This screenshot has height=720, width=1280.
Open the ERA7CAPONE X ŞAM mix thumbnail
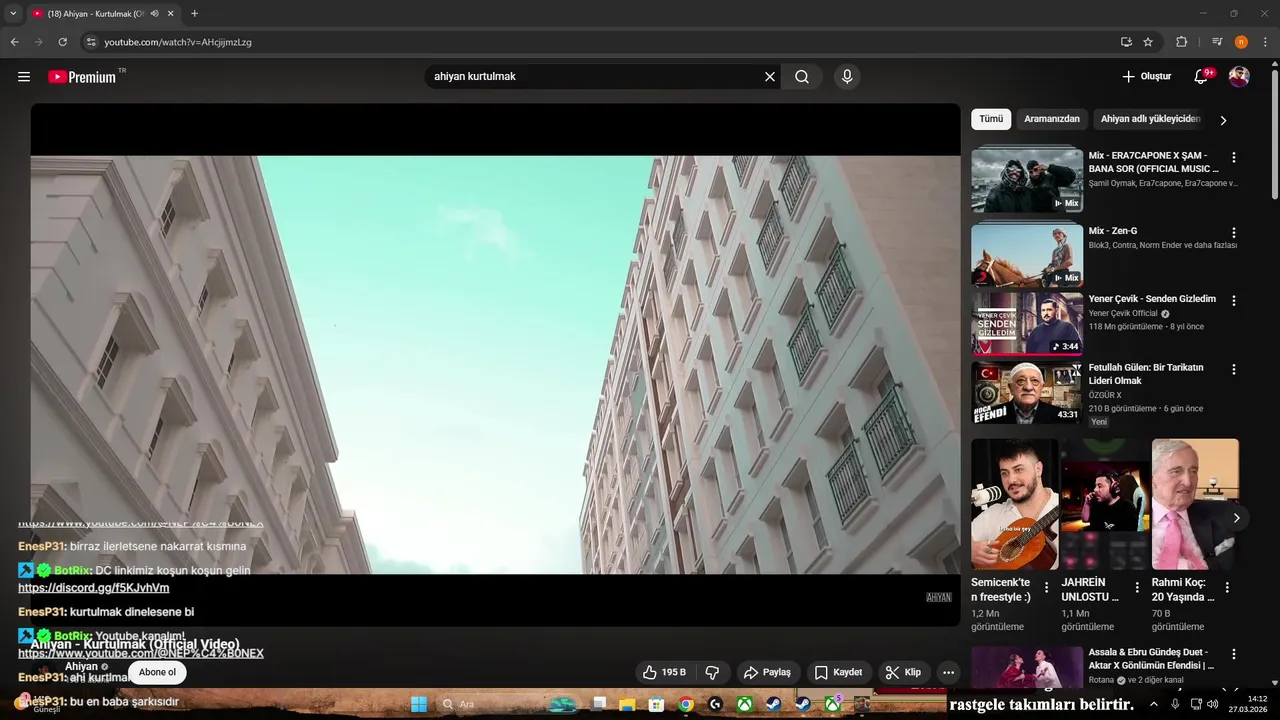(1027, 179)
